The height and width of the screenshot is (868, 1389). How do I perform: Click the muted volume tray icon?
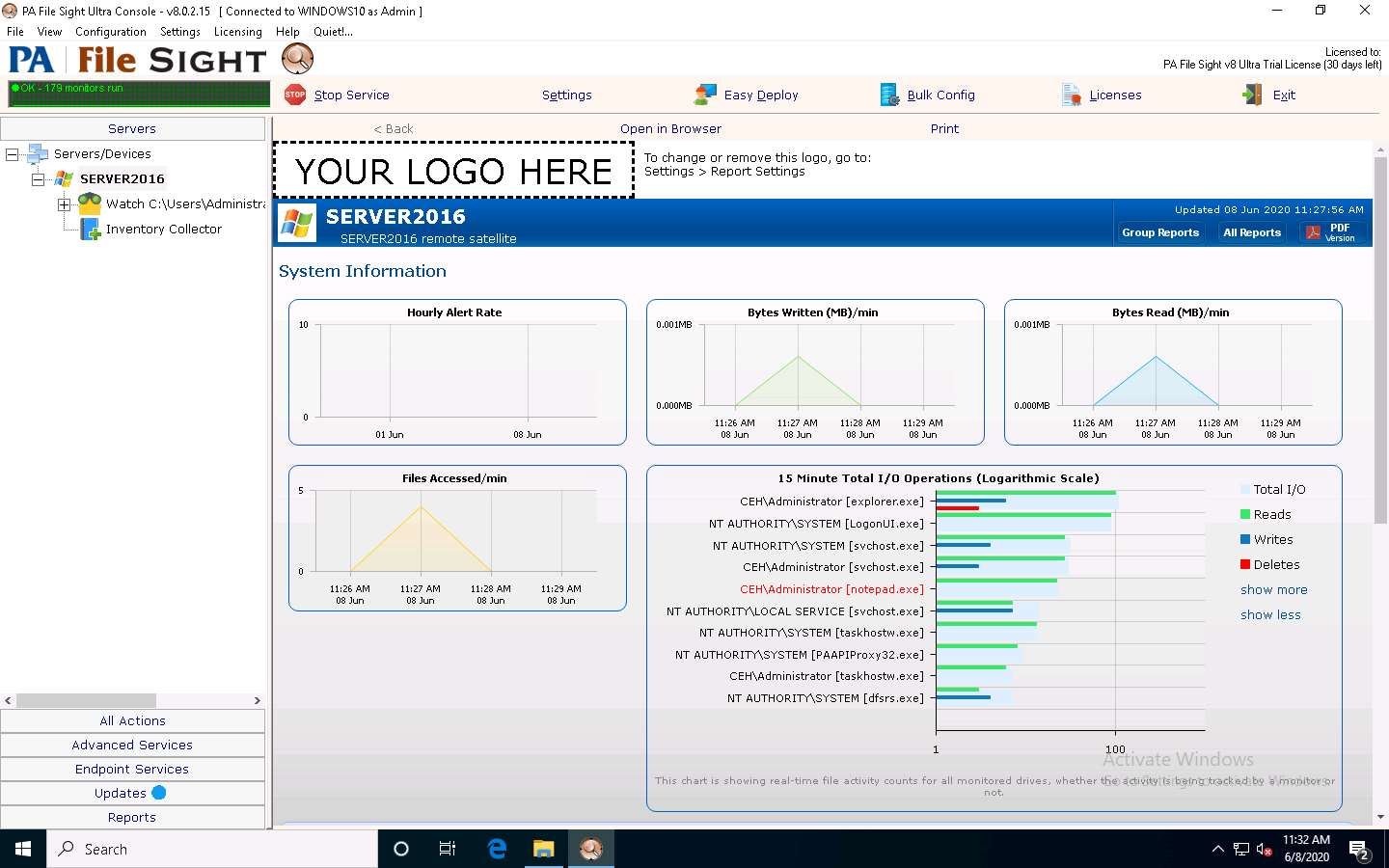(1265, 850)
